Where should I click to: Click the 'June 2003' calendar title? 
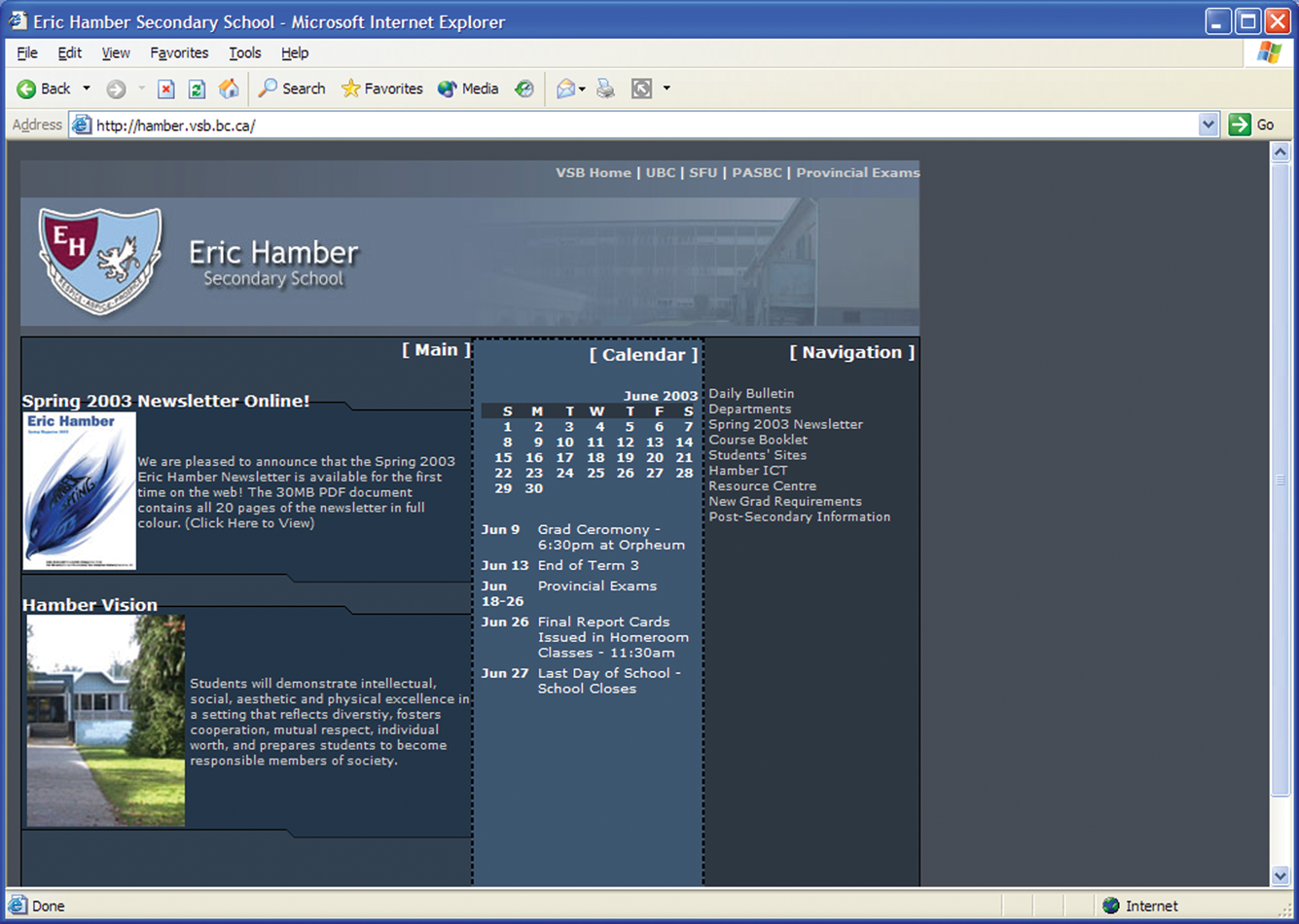click(x=661, y=396)
